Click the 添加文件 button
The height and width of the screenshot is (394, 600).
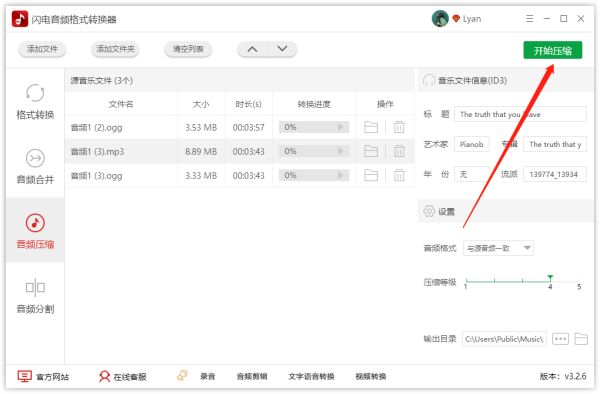click(x=42, y=49)
